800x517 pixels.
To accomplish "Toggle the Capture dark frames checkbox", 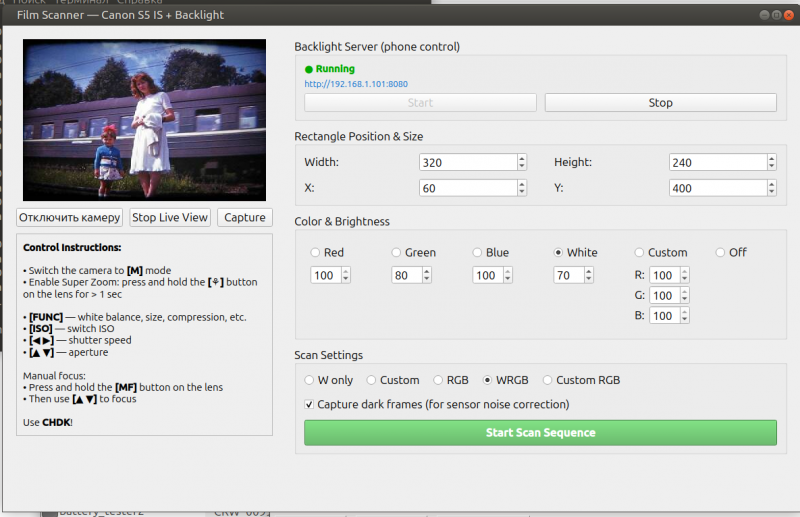I will [x=309, y=405].
